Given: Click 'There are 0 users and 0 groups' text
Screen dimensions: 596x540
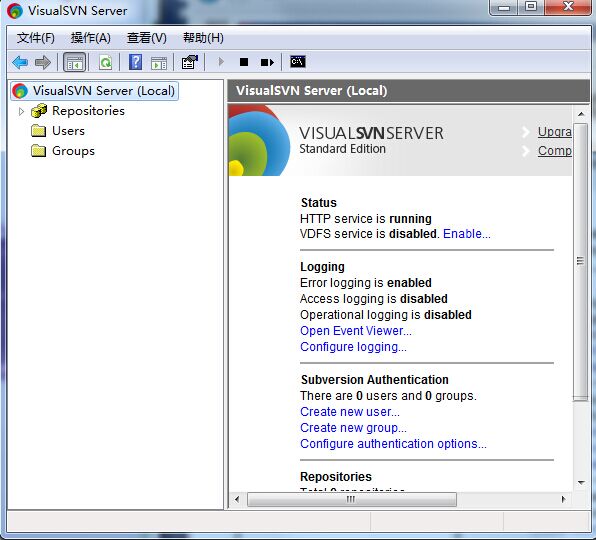Looking at the screenshot, I should coord(388,396).
